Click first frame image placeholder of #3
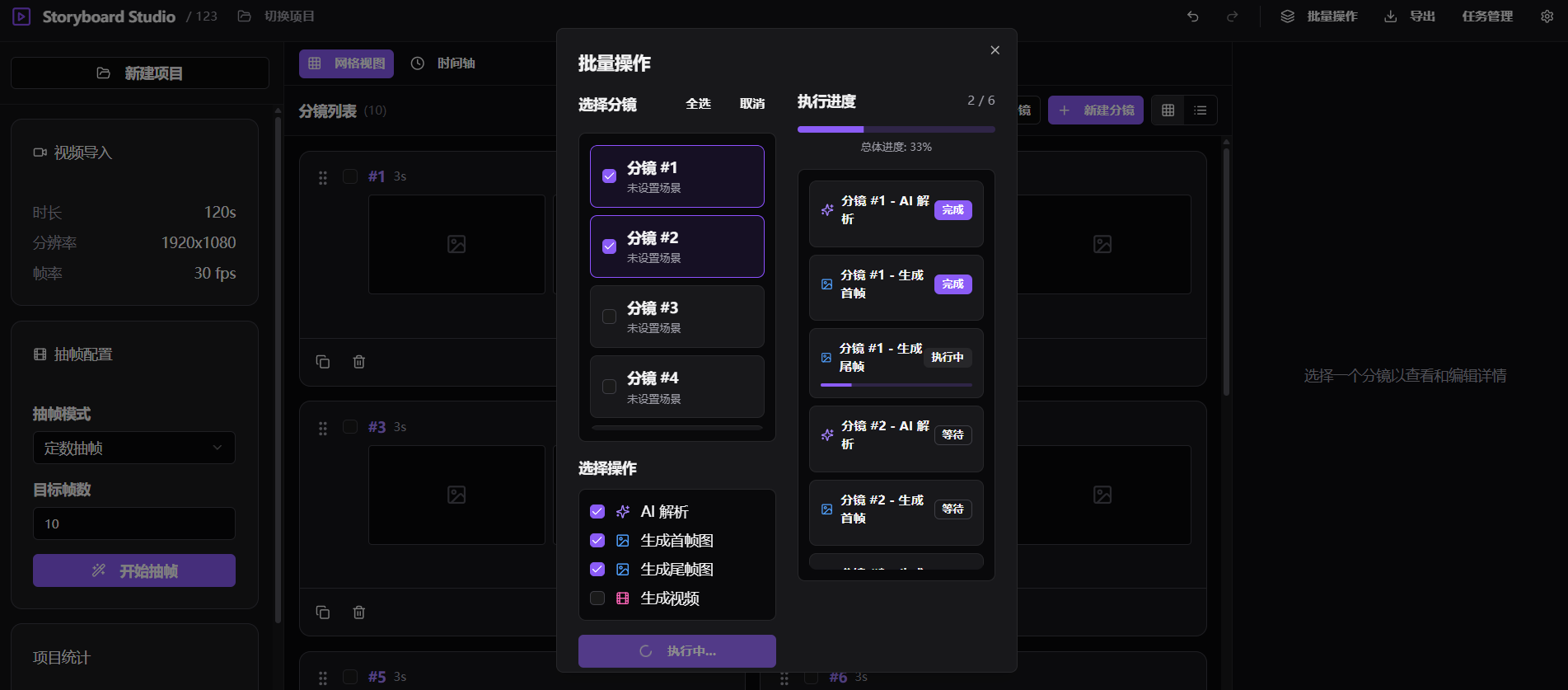Viewport: 1568px width, 690px height. [456, 495]
